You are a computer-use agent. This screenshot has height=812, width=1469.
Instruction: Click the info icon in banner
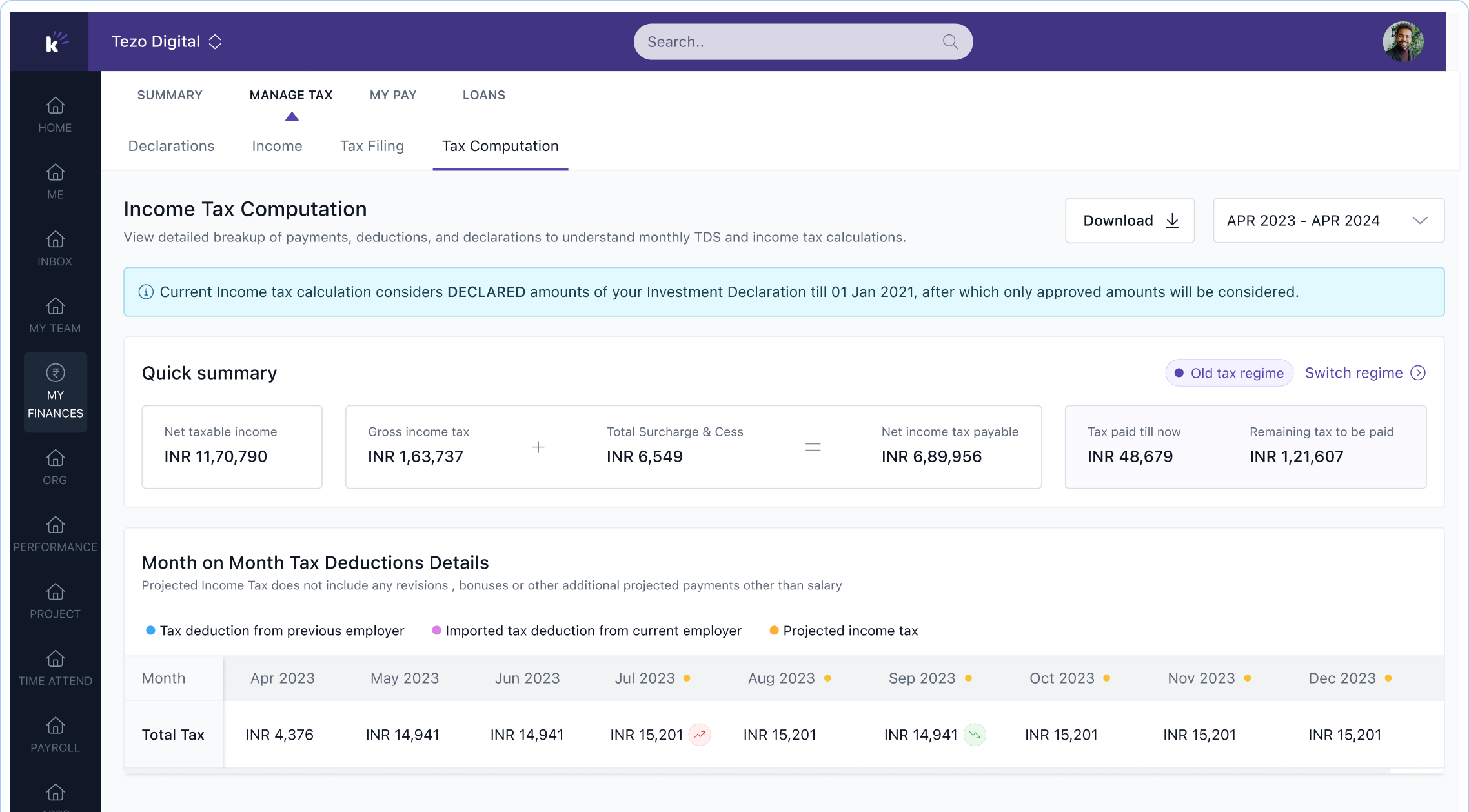[x=146, y=292]
